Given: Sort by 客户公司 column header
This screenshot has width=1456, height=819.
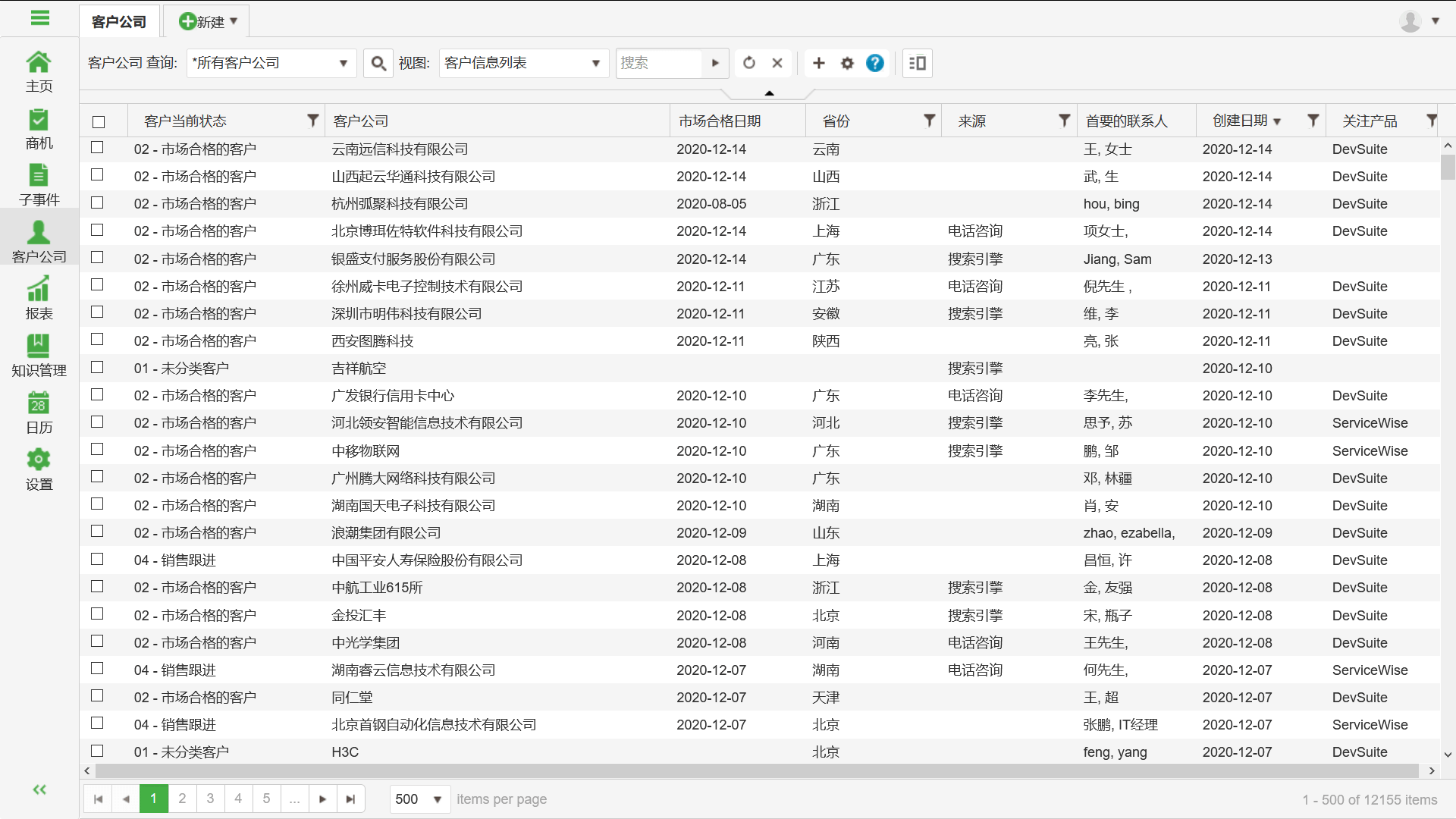Looking at the screenshot, I should [361, 121].
